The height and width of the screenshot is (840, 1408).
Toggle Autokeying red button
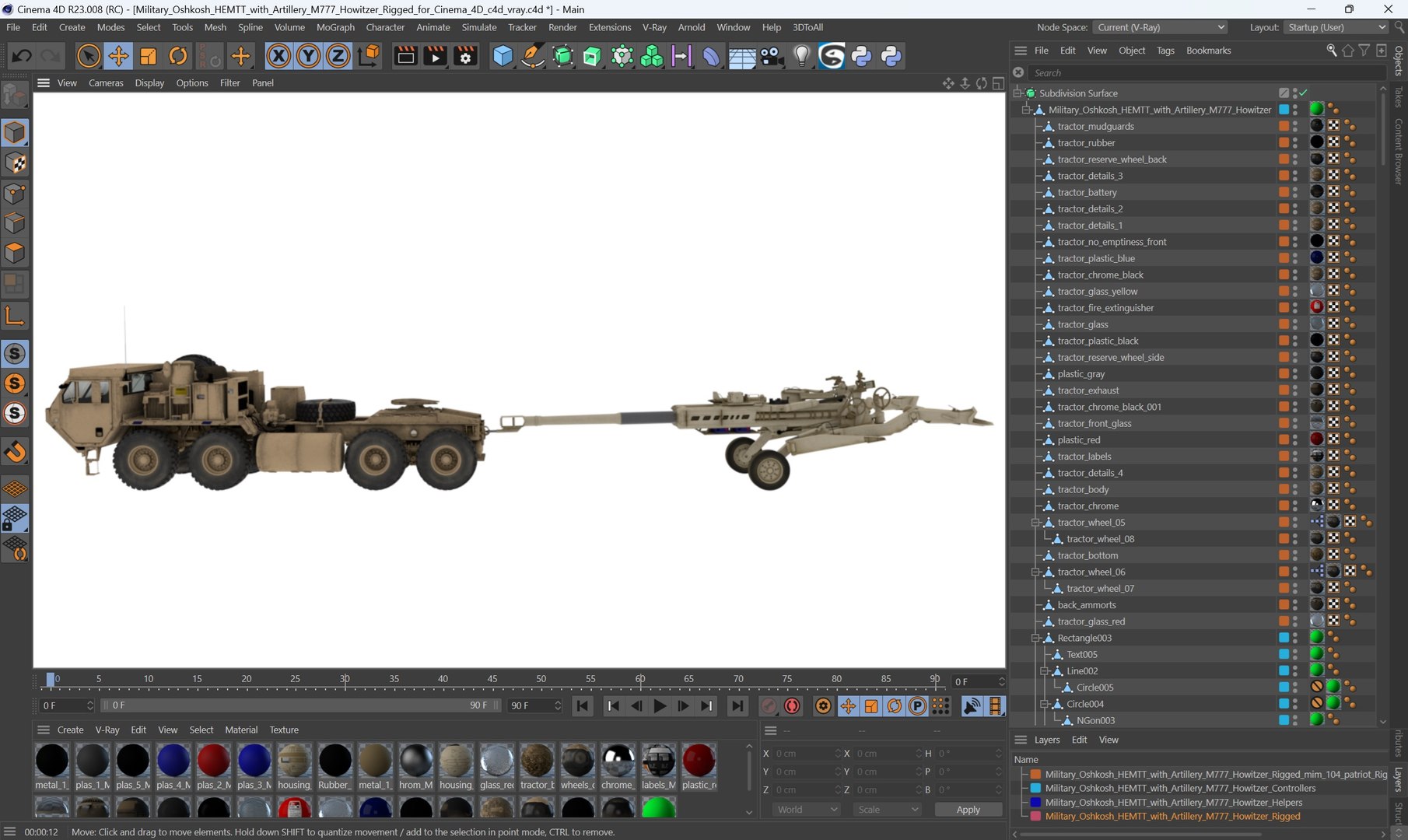pos(792,705)
